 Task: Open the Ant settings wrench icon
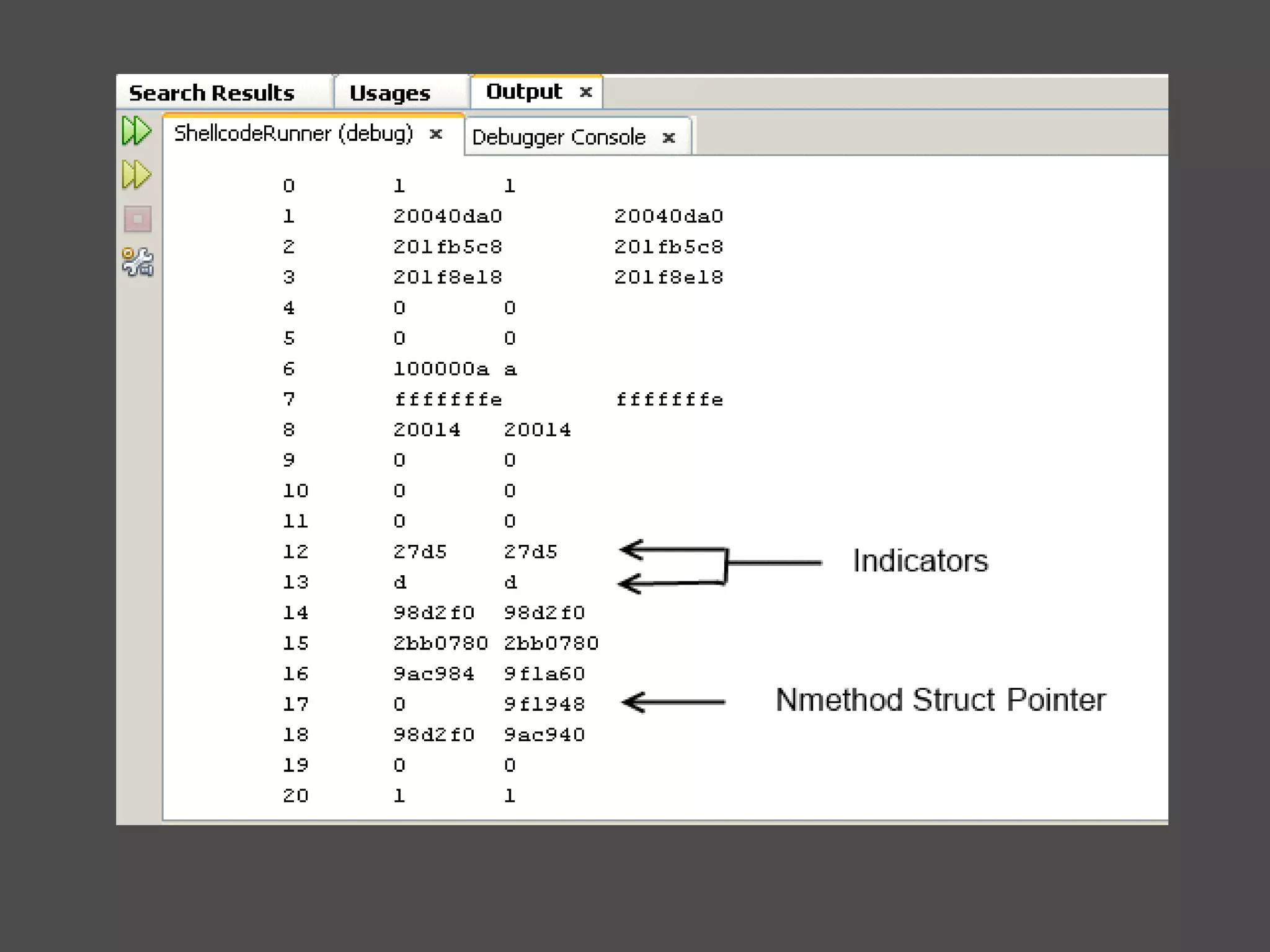click(x=138, y=262)
